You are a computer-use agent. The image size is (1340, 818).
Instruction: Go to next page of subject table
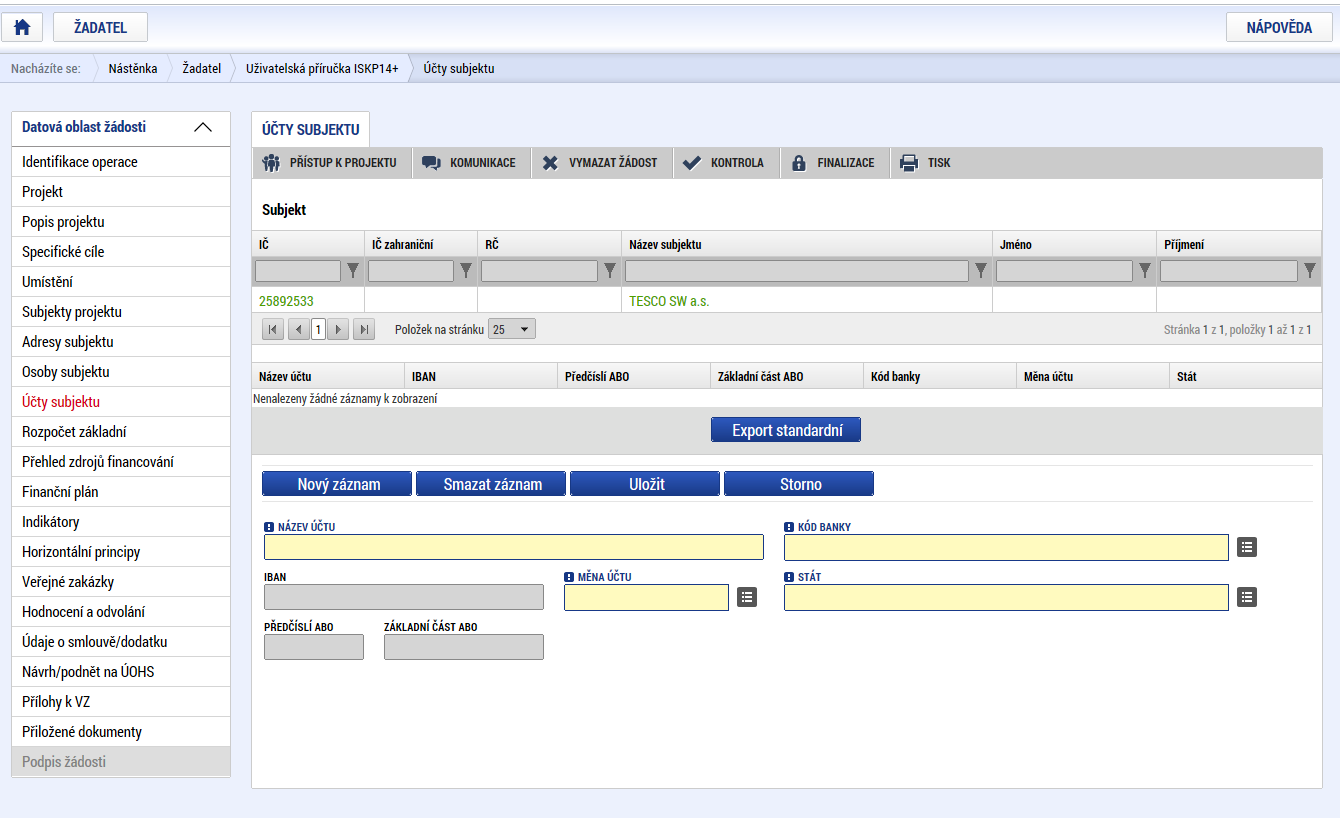click(338, 329)
